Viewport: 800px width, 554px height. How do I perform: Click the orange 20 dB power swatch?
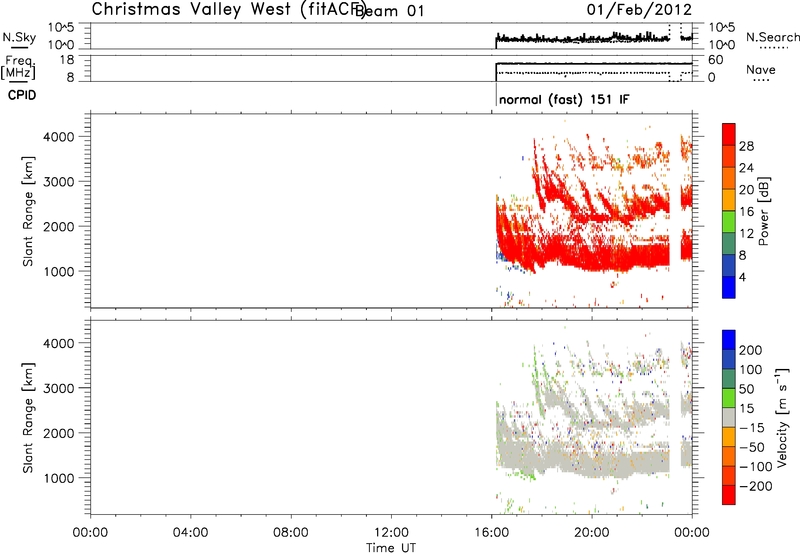coord(729,178)
